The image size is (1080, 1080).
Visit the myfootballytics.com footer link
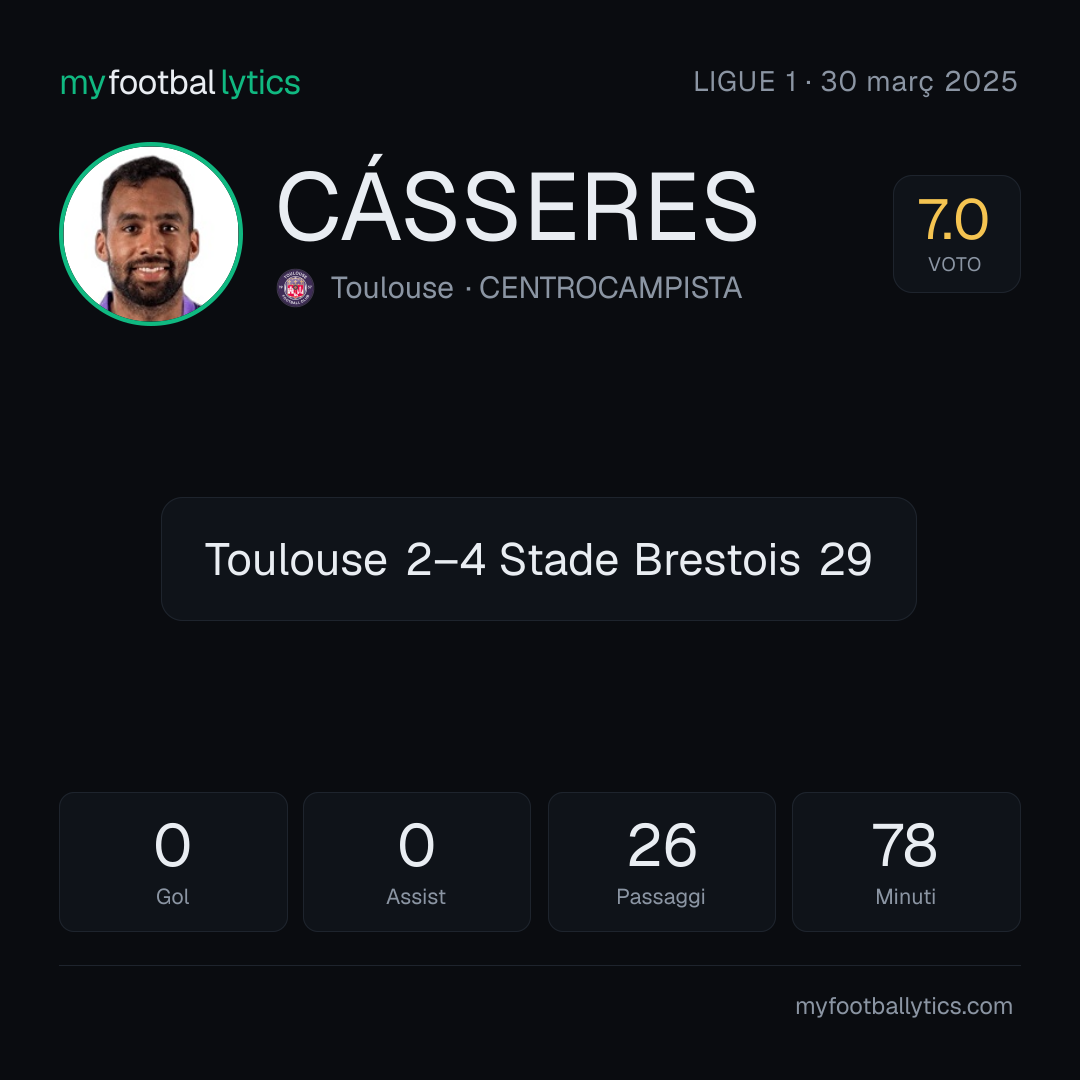(x=904, y=1006)
